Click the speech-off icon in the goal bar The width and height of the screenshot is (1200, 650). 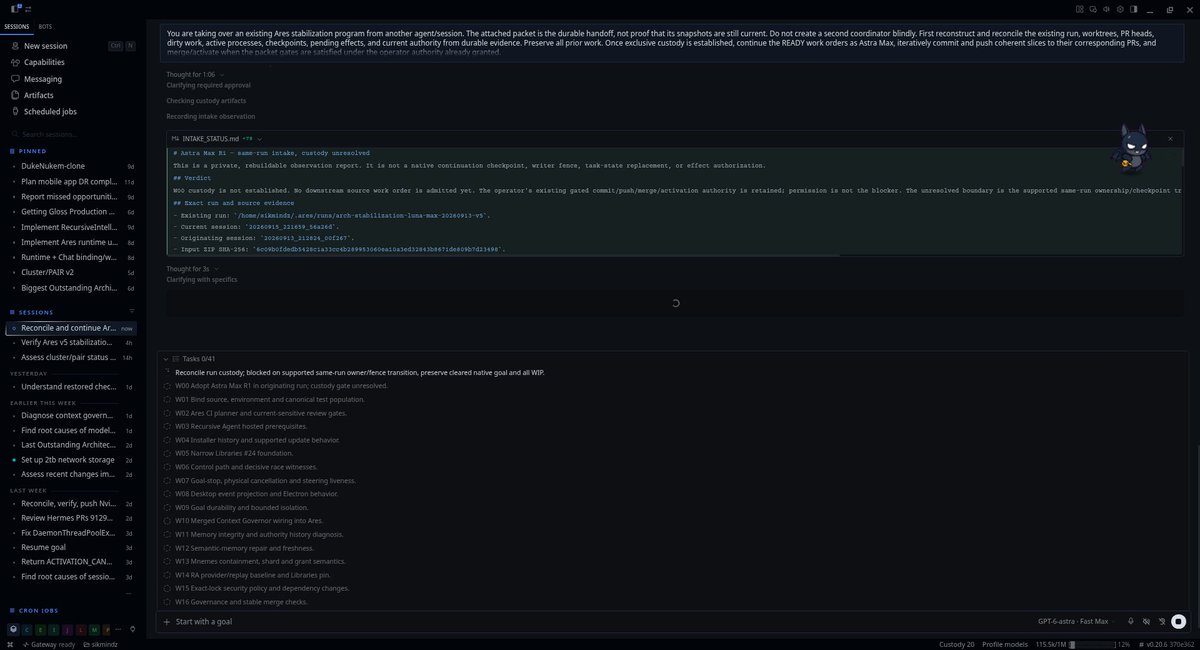point(1146,621)
